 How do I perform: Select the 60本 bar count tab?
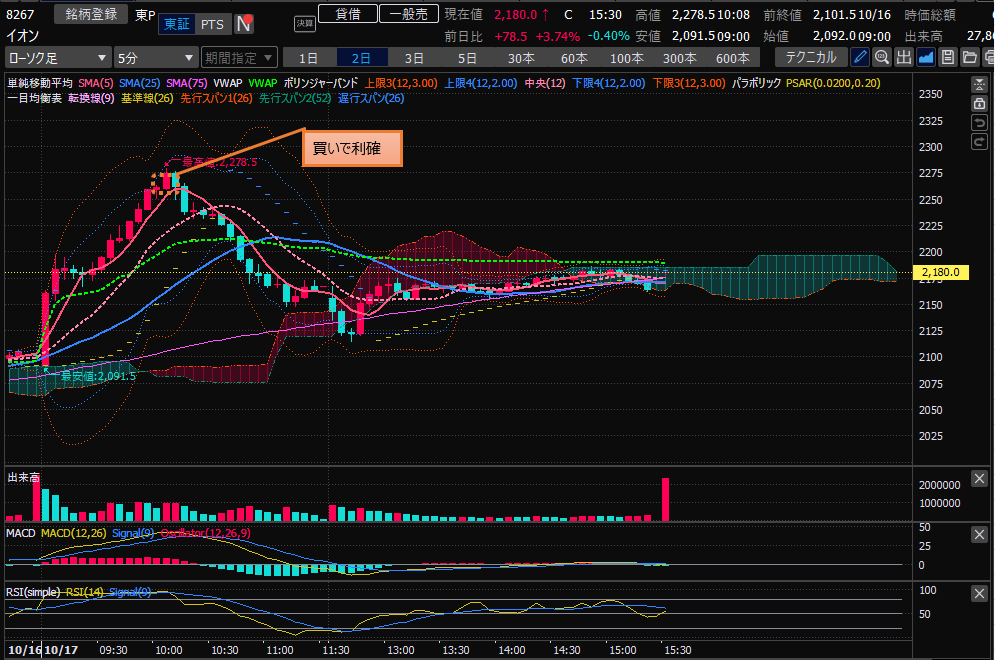coord(573,58)
